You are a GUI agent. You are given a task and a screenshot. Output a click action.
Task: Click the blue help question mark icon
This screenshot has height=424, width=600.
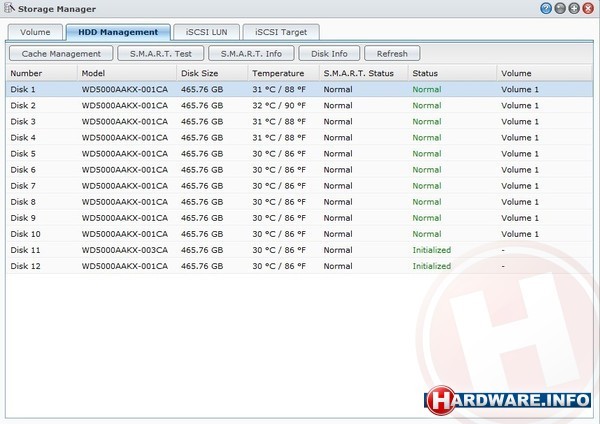click(546, 8)
